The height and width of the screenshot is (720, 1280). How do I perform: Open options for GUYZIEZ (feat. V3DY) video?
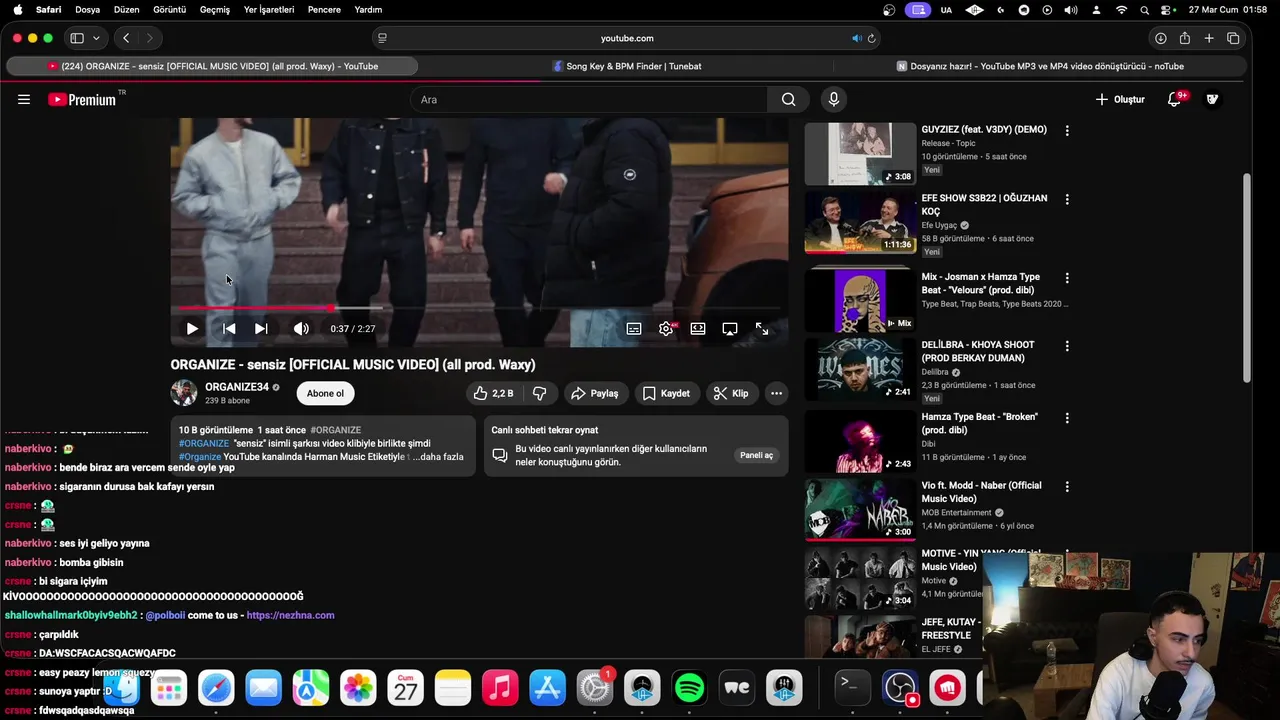(1067, 131)
